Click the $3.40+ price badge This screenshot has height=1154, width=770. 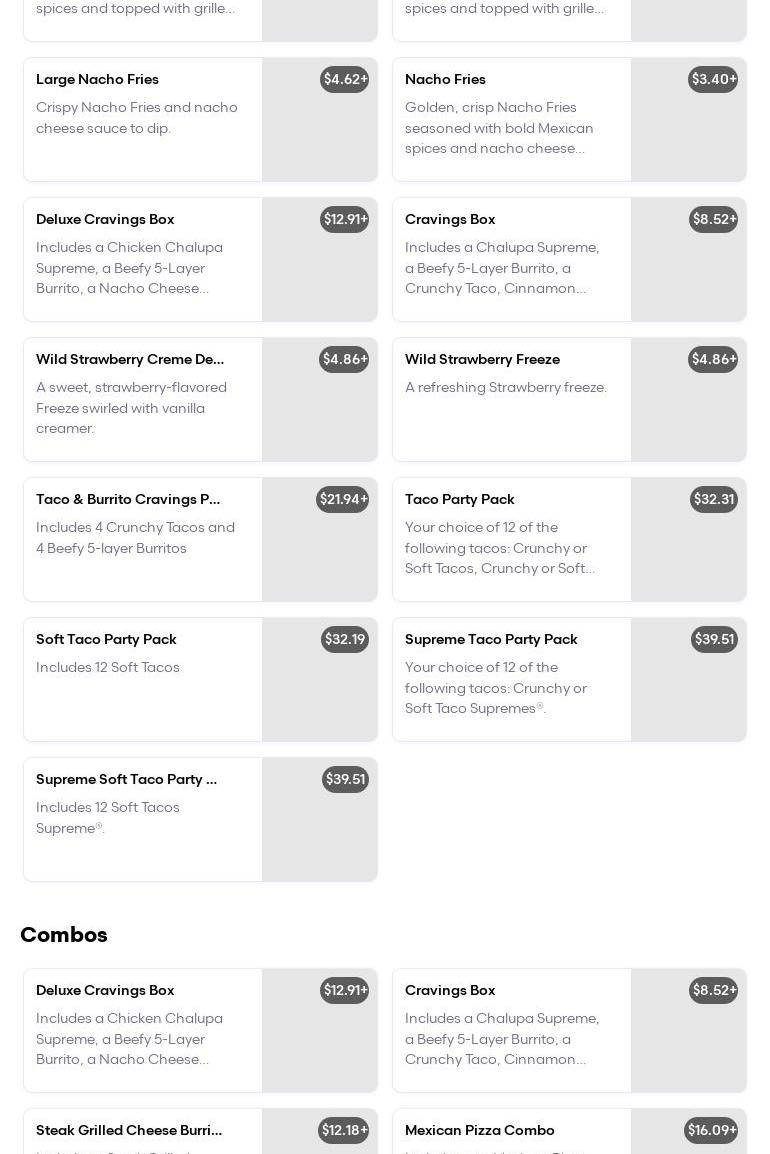pos(713,79)
